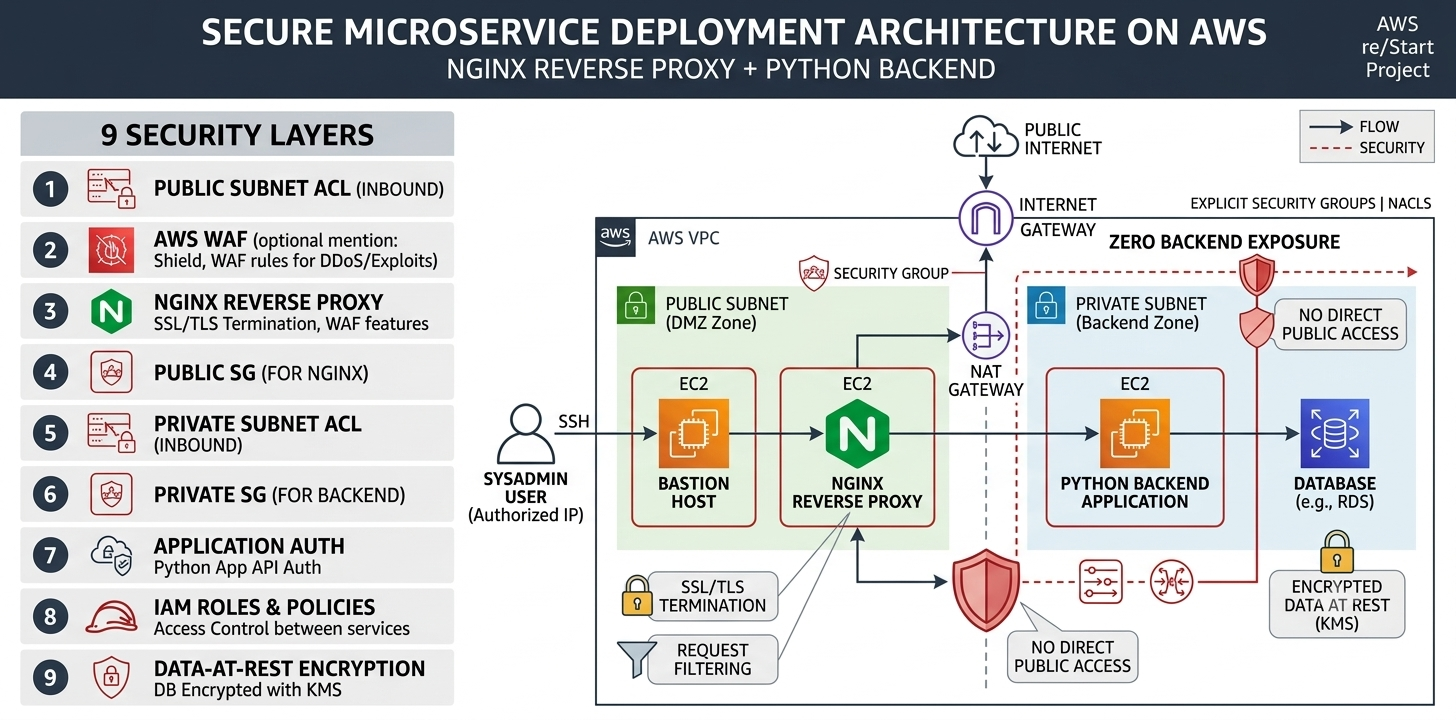Image resolution: width=1456 pixels, height=720 pixels.
Task: Click the green NGINX hexagon in diagram
Action: coord(857,434)
